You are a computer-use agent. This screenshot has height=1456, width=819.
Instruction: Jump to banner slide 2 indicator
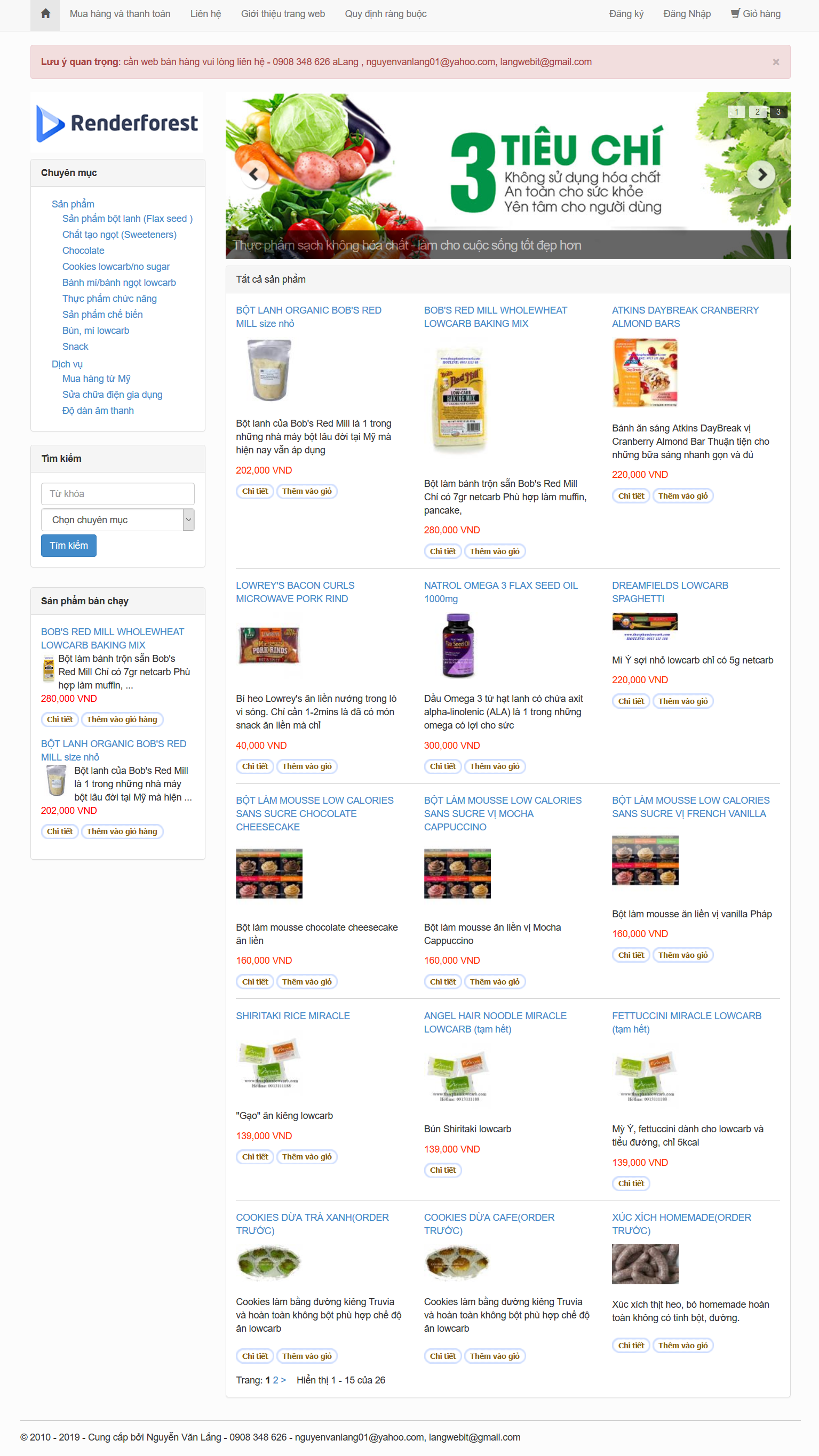757,111
